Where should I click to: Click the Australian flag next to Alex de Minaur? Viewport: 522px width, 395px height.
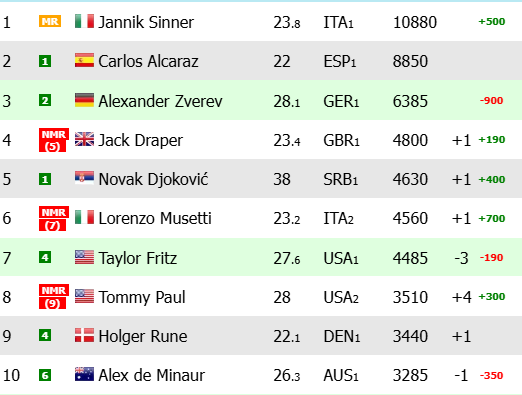(x=84, y=374)
